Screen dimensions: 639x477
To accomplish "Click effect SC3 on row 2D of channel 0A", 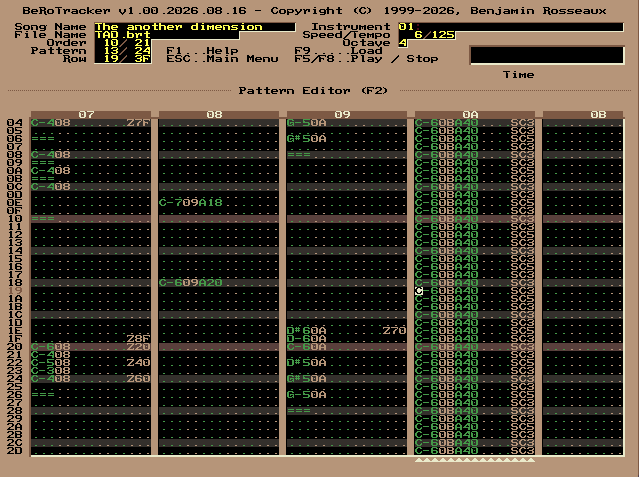I will tap(522, 451).
